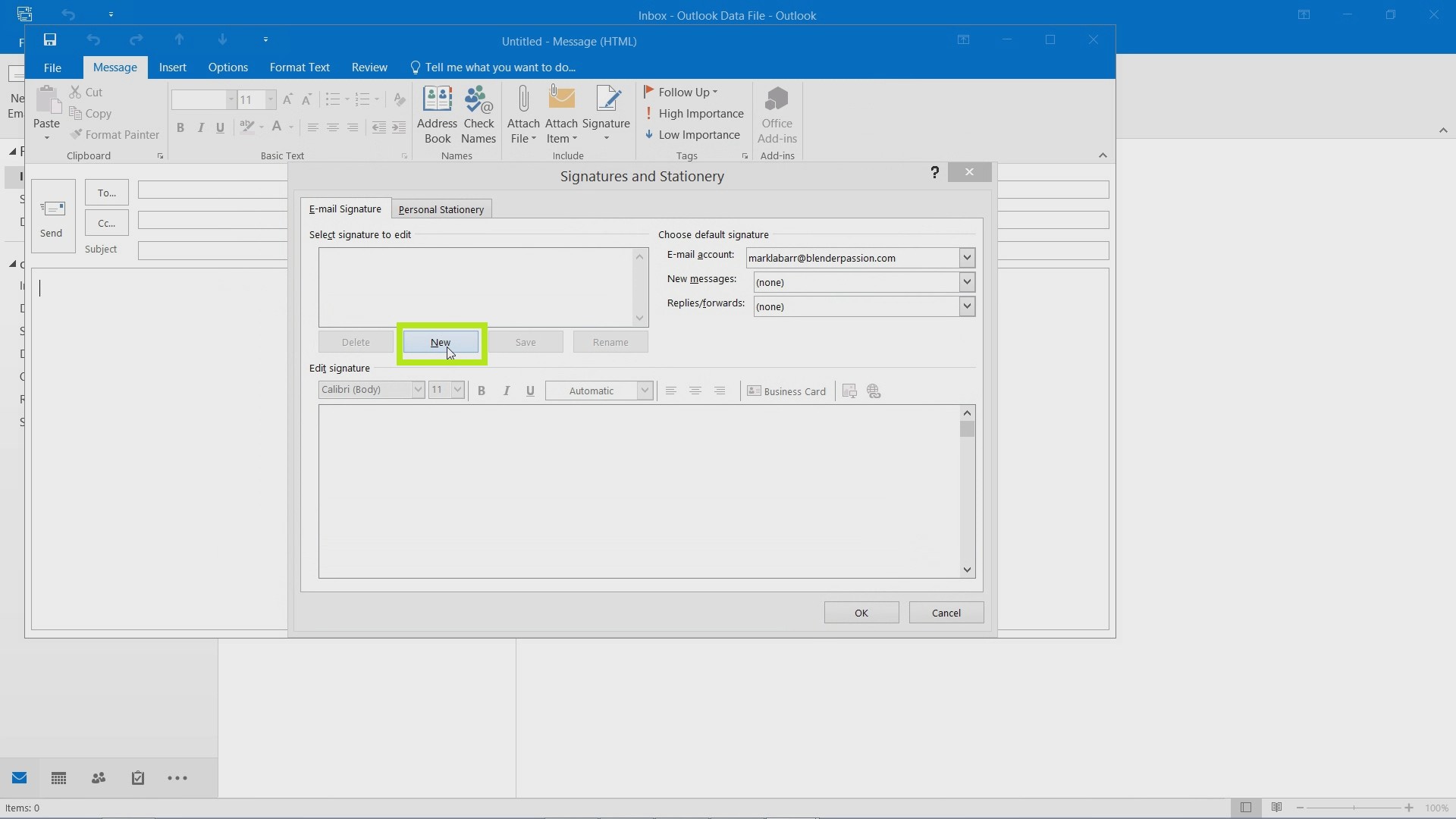This screenshot has width=1456, height=819.
Task: Click High Importance tag icon
Action: 648,113
